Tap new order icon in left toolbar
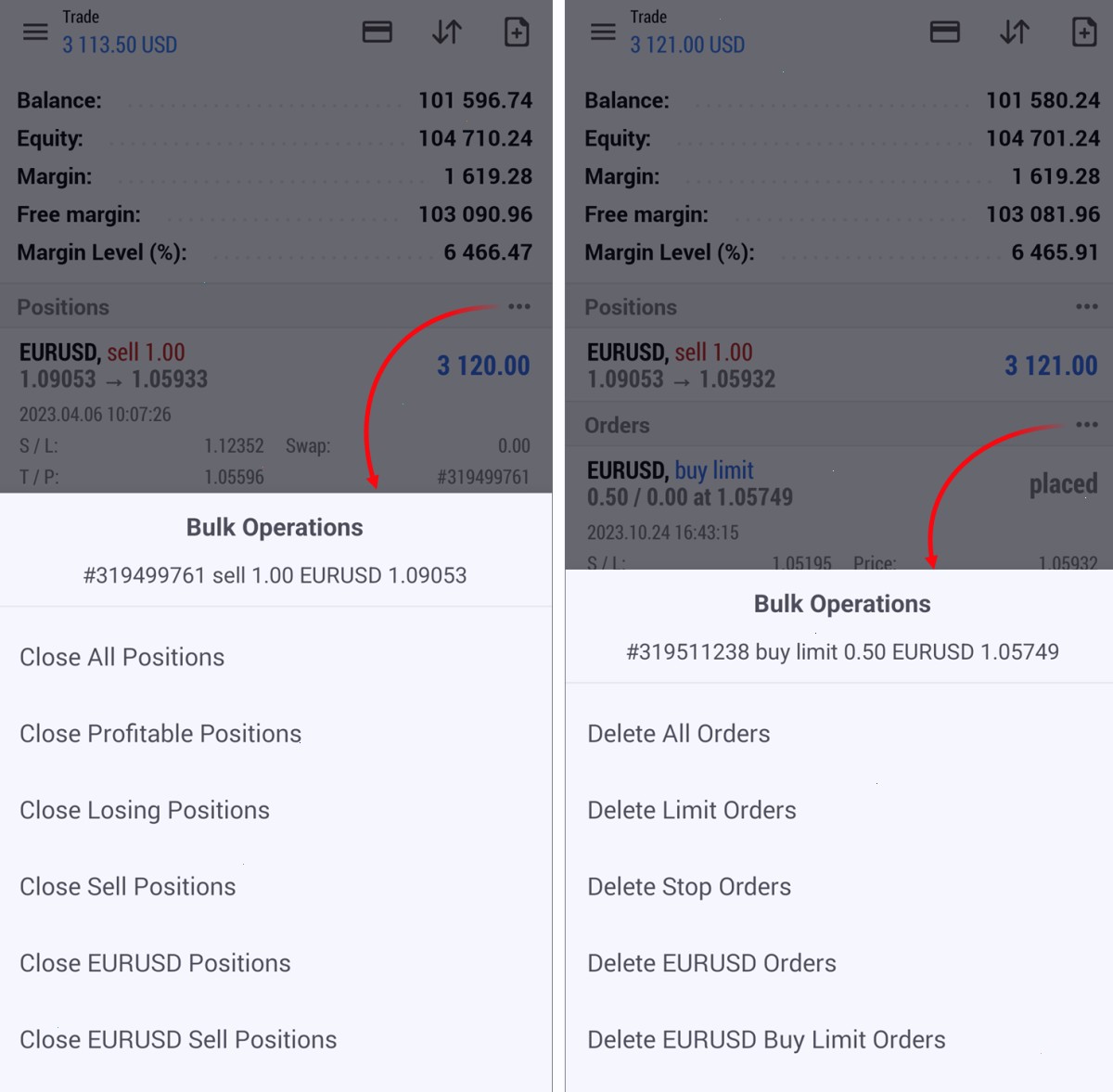1113x1092 pixels. (517, 32)
